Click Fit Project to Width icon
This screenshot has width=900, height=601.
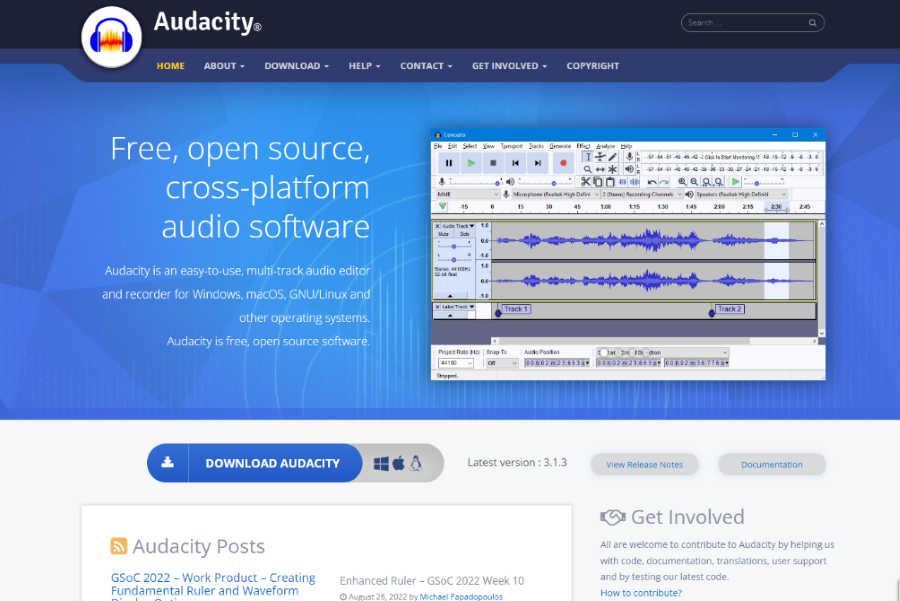(x=719, y=182)
